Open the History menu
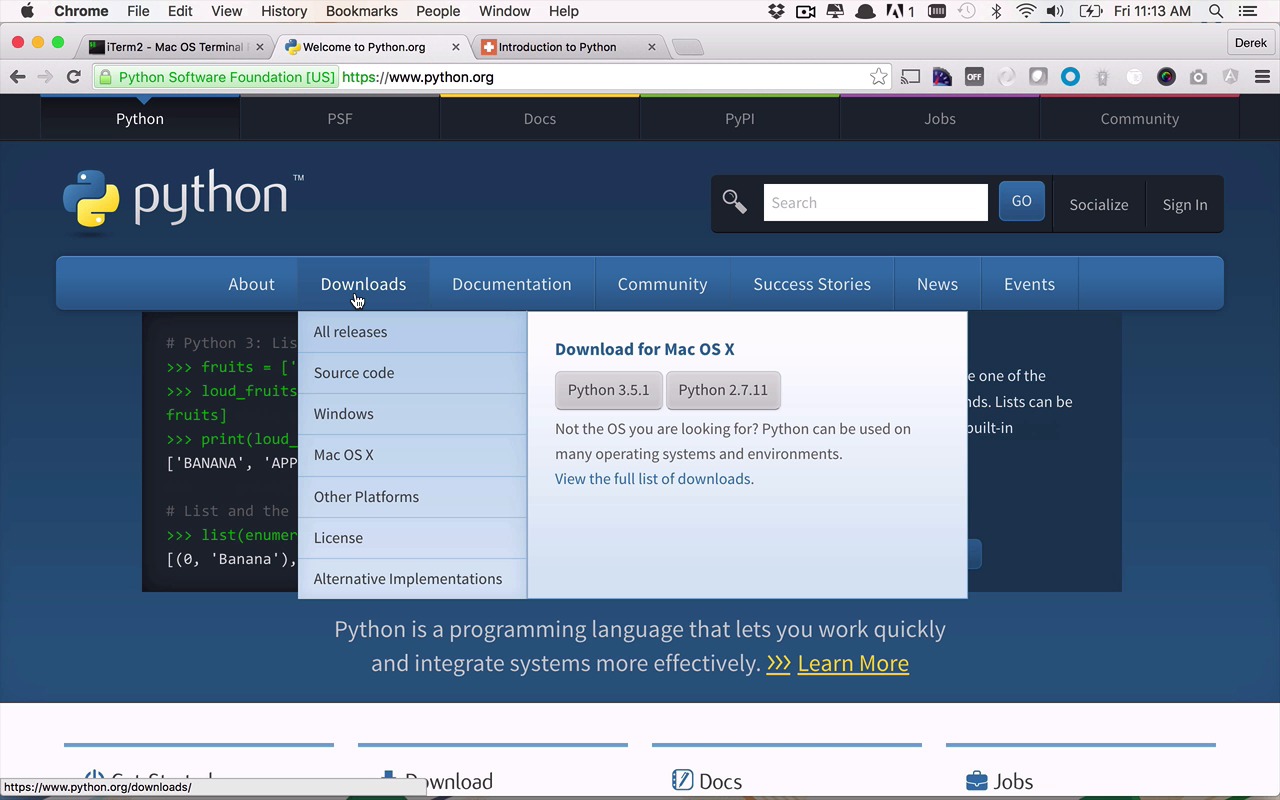Screen dimensions: 1280x800 tap(283, 11)
